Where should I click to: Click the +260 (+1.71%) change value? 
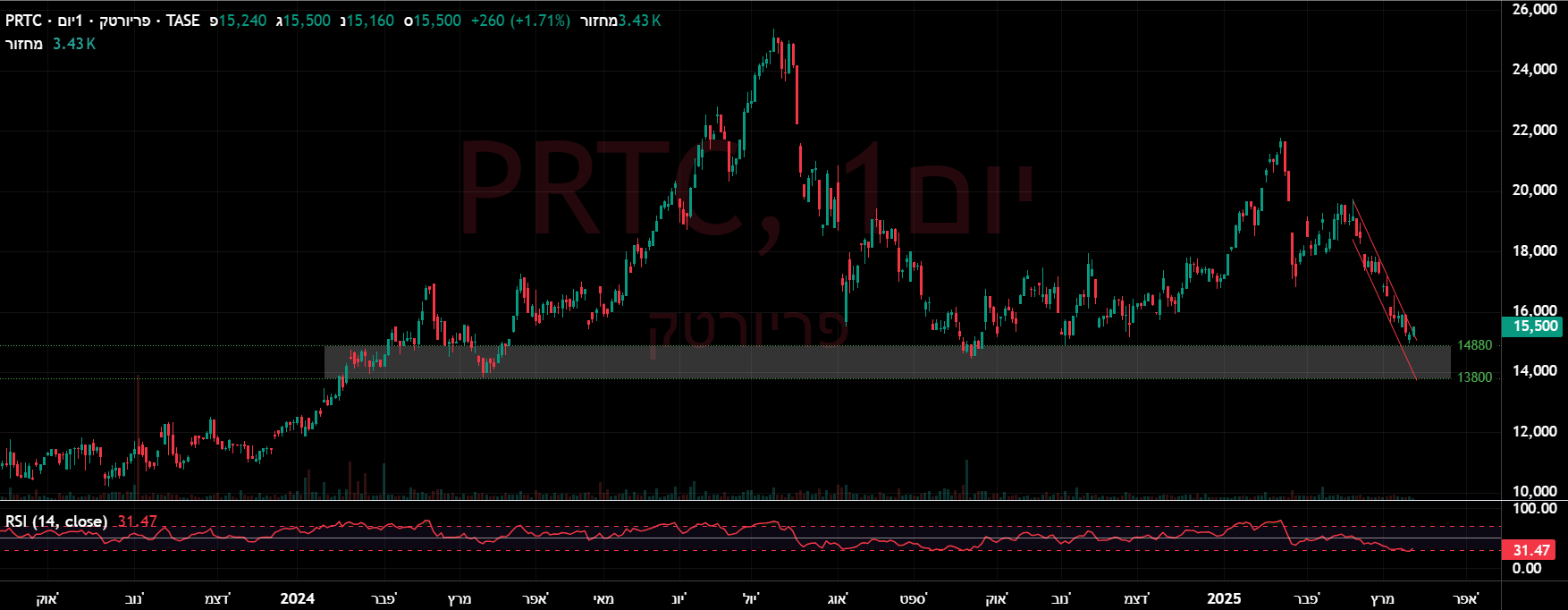point(520,21)
